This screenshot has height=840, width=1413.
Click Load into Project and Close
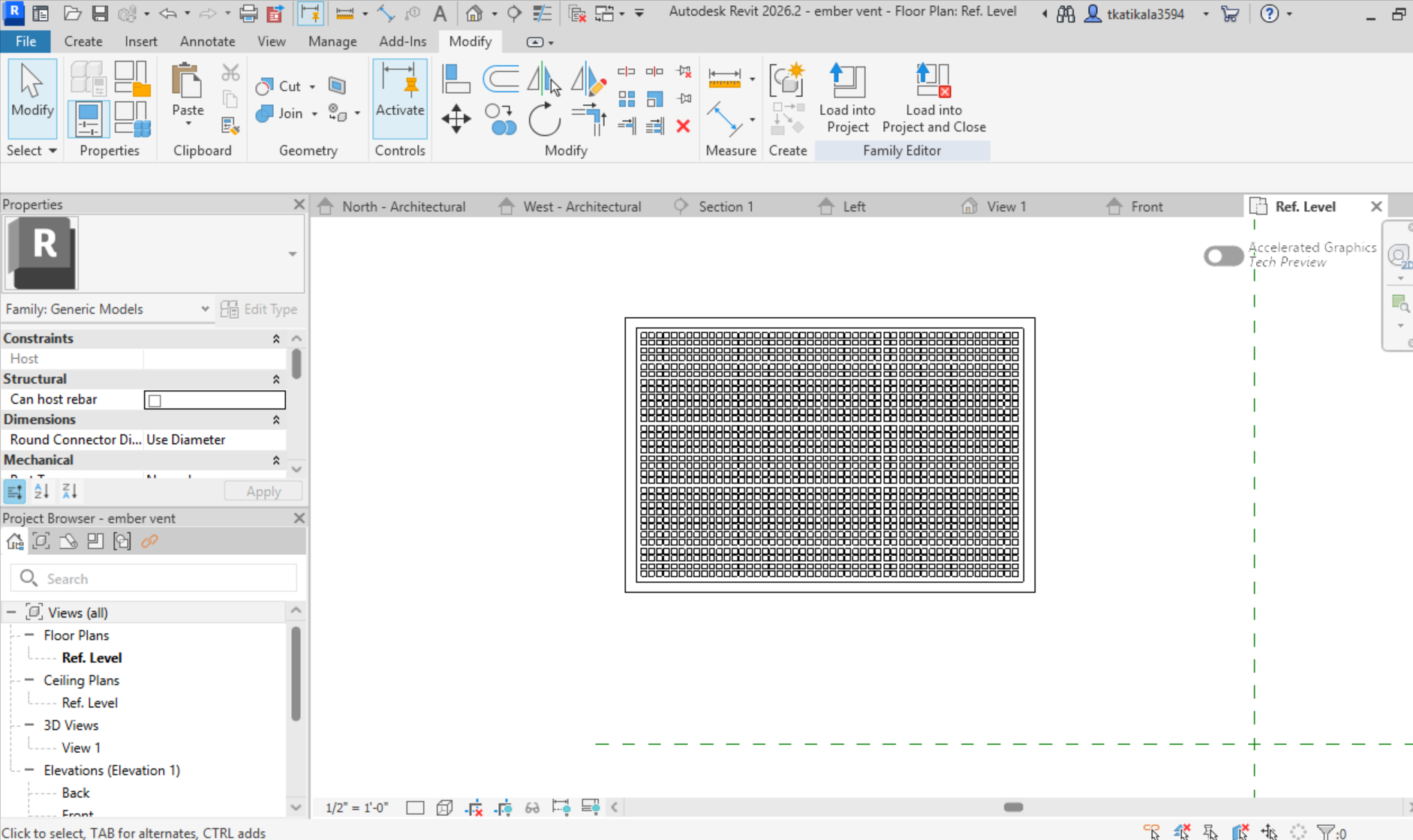(933, 98)
